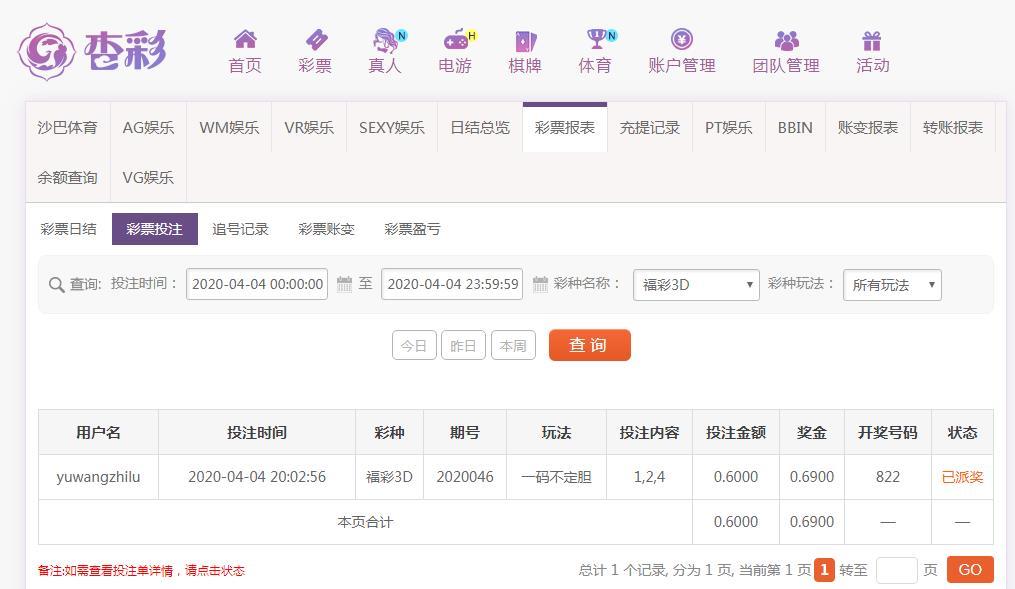The width and height of the screenshot is (1015, 589).
Task: Click draw number cell 822
Action: click(887, 477)
